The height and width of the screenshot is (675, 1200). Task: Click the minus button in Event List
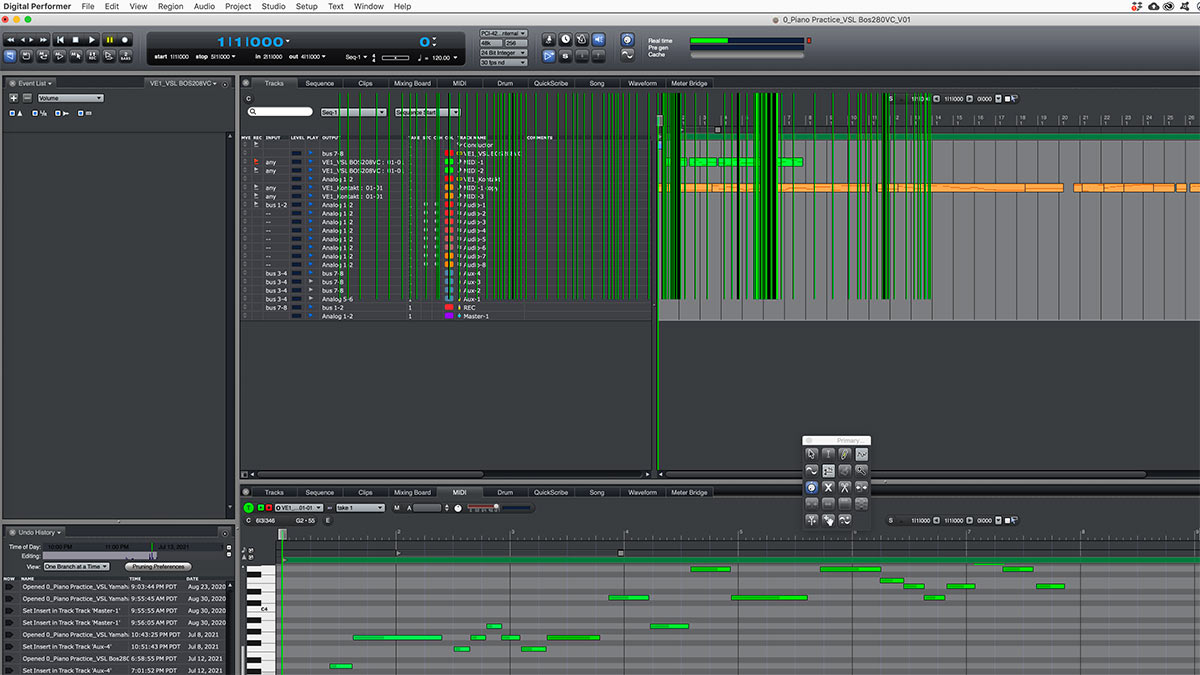[27, 98]
